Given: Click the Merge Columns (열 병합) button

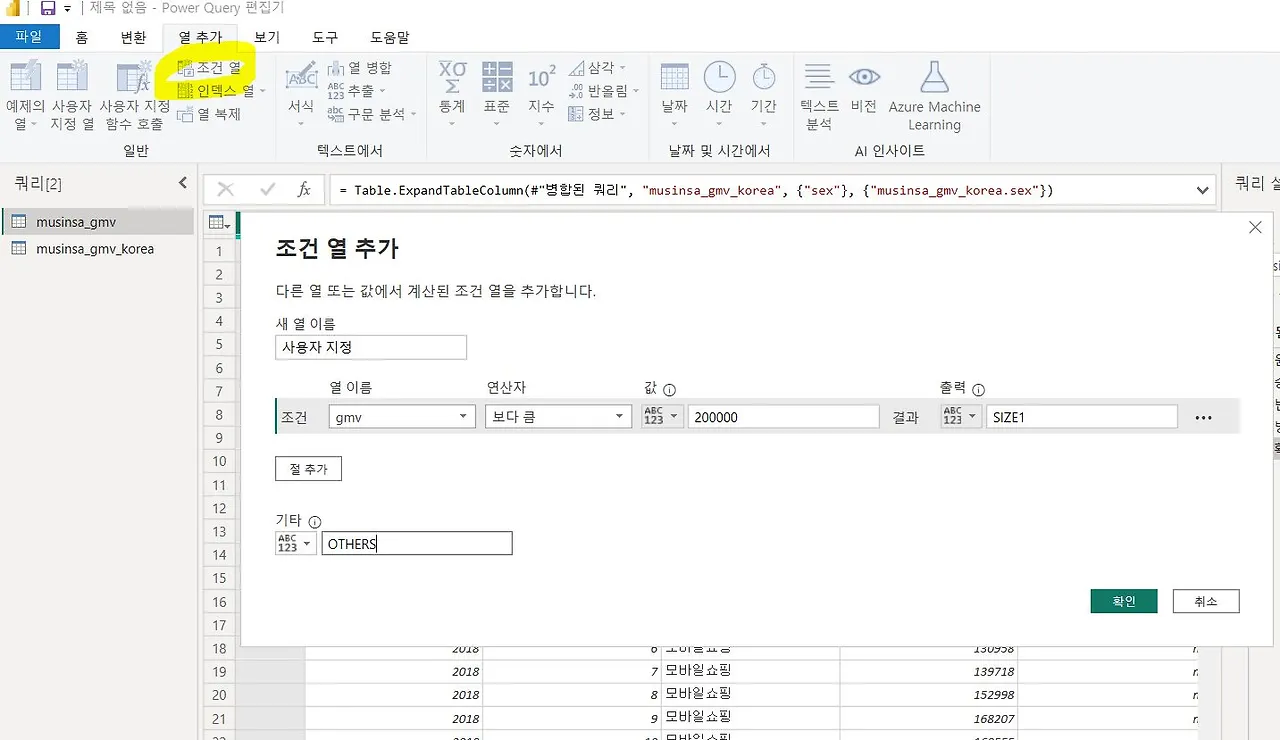Looking at the screenshot, I should 360,68.
